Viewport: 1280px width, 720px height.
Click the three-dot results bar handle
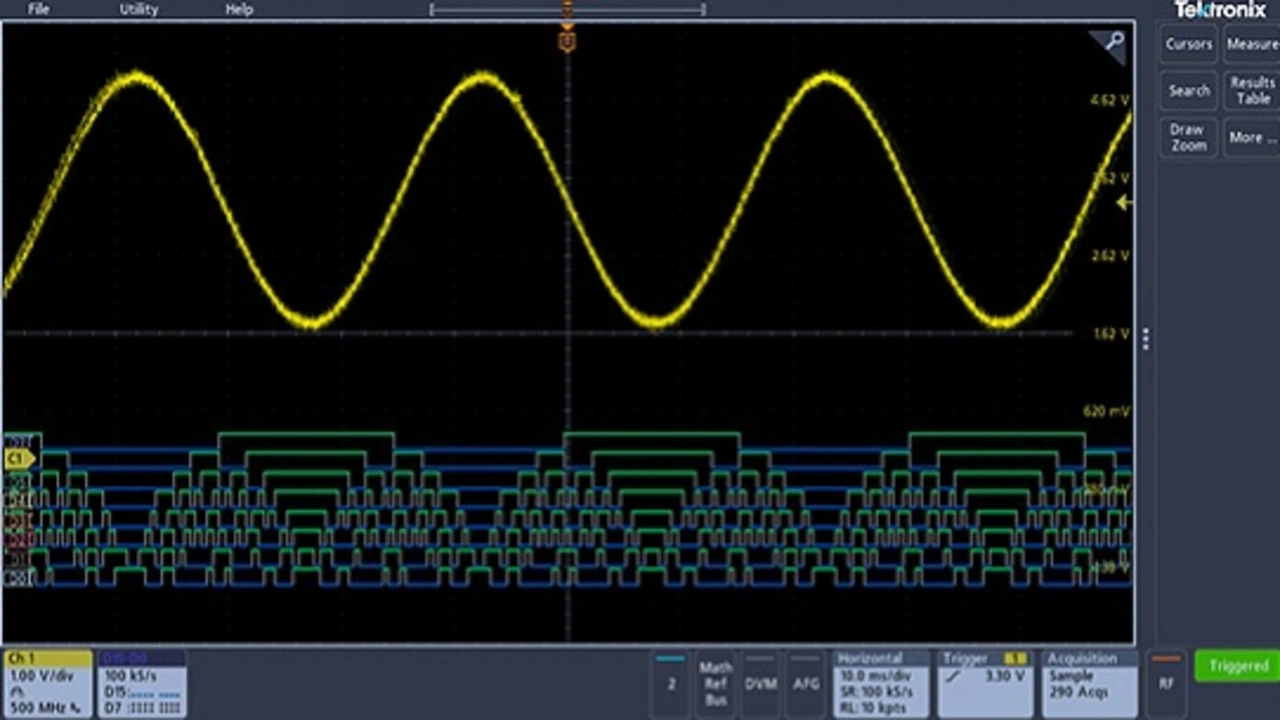pos(1146,340)
